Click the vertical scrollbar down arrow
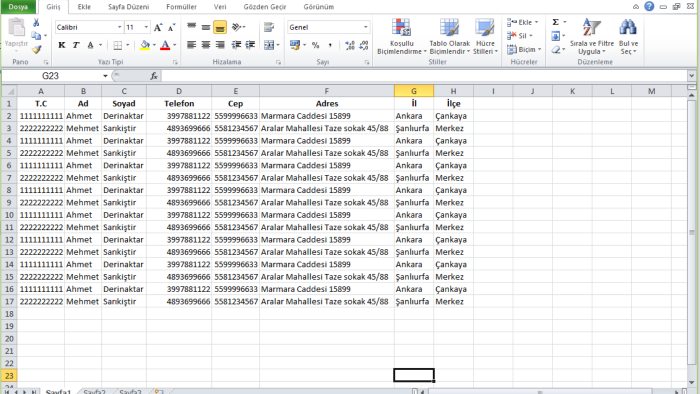 coord(692,383)
